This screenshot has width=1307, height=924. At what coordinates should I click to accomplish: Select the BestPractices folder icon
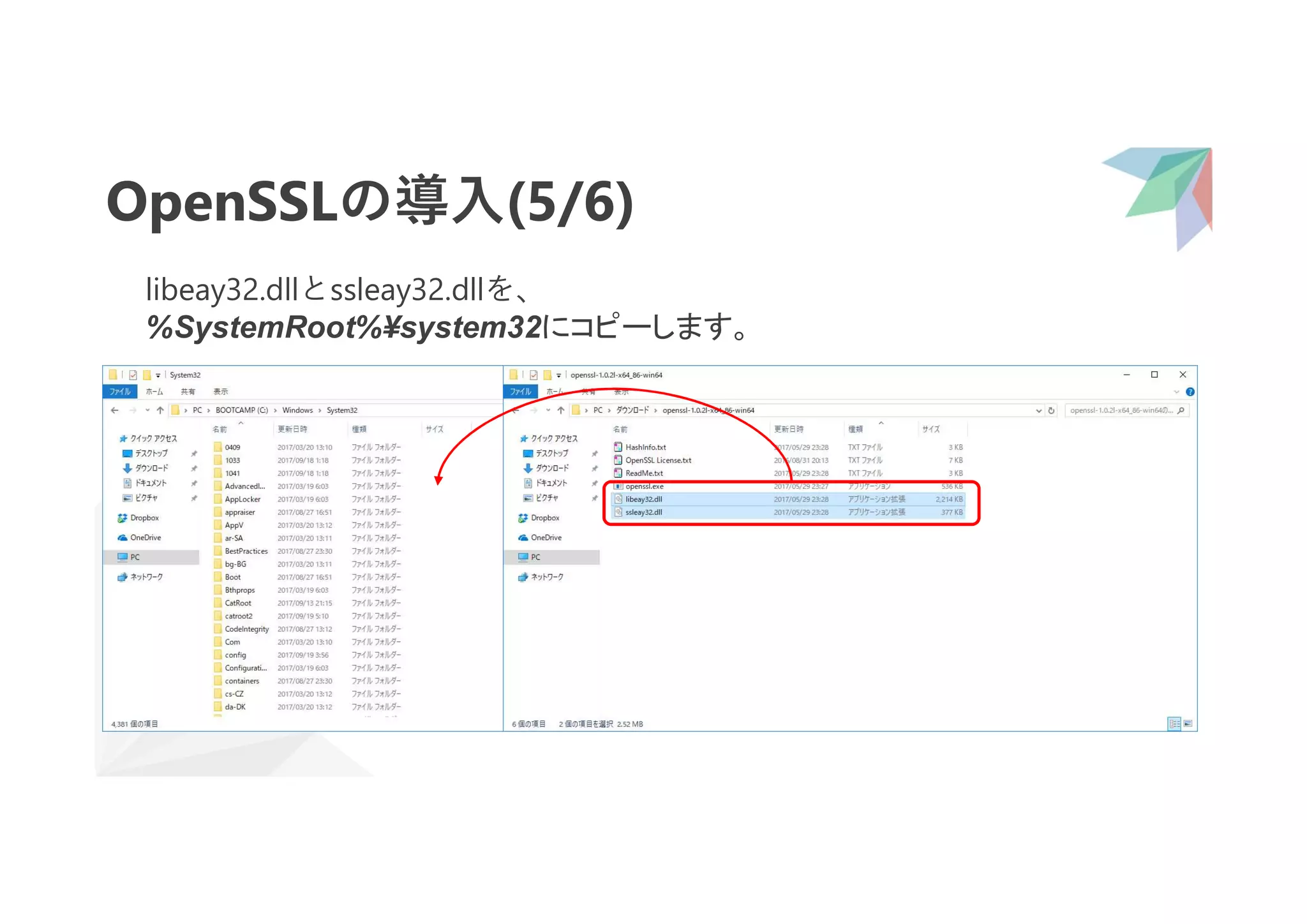(x=218, y=551)
